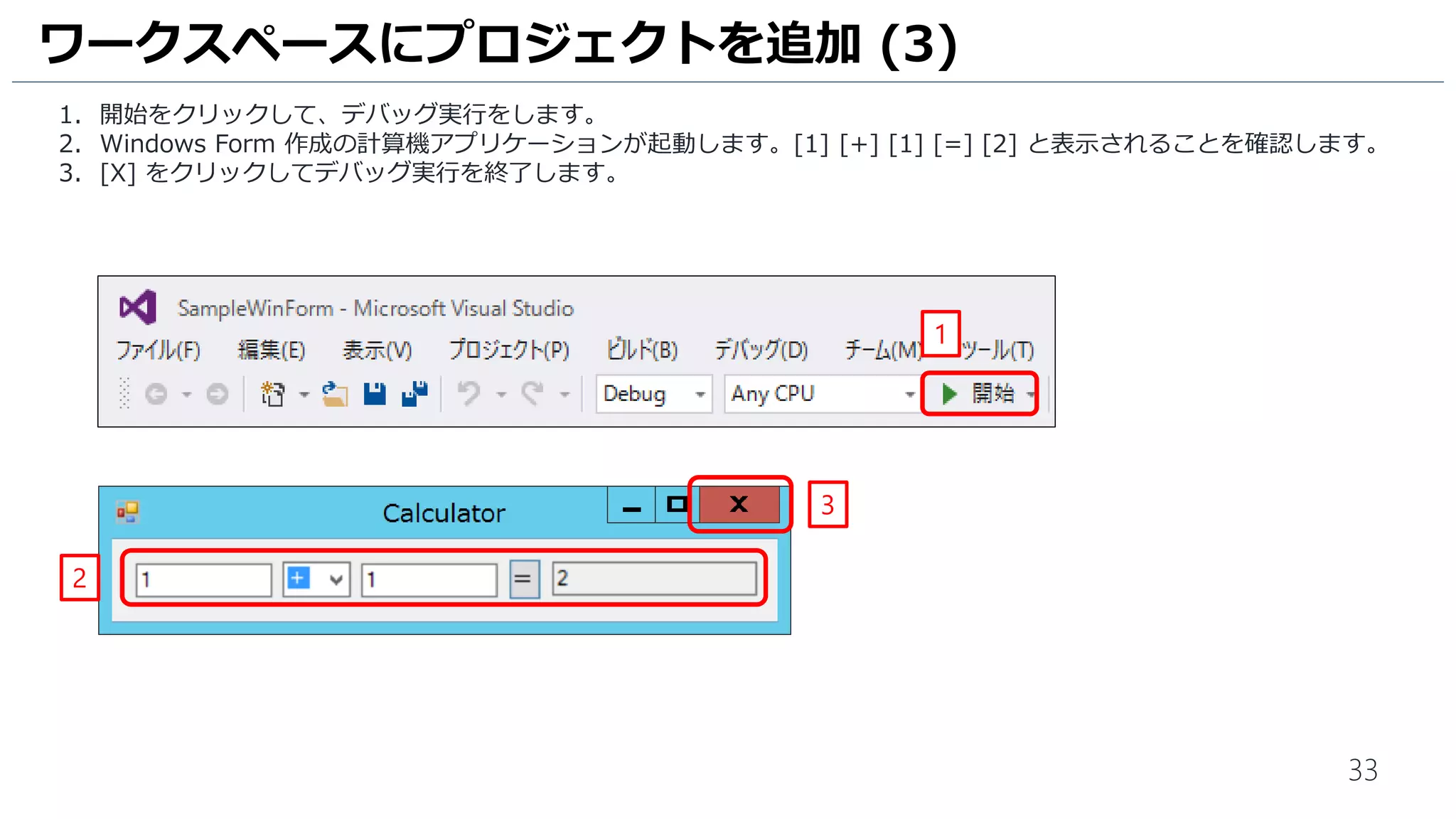Open the ビルド(B) menu

641,350
